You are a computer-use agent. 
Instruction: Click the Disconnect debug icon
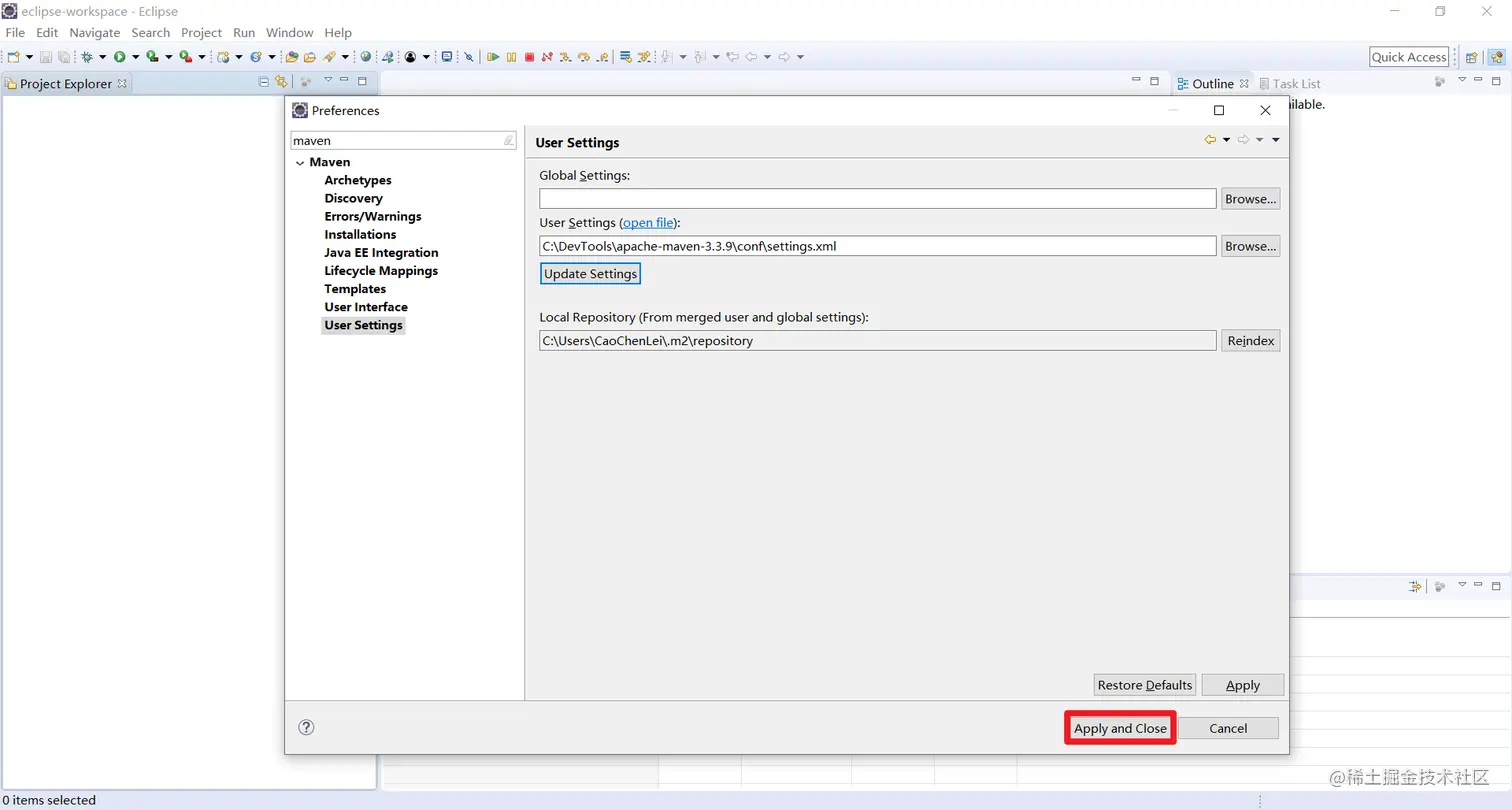pos(547,57)
